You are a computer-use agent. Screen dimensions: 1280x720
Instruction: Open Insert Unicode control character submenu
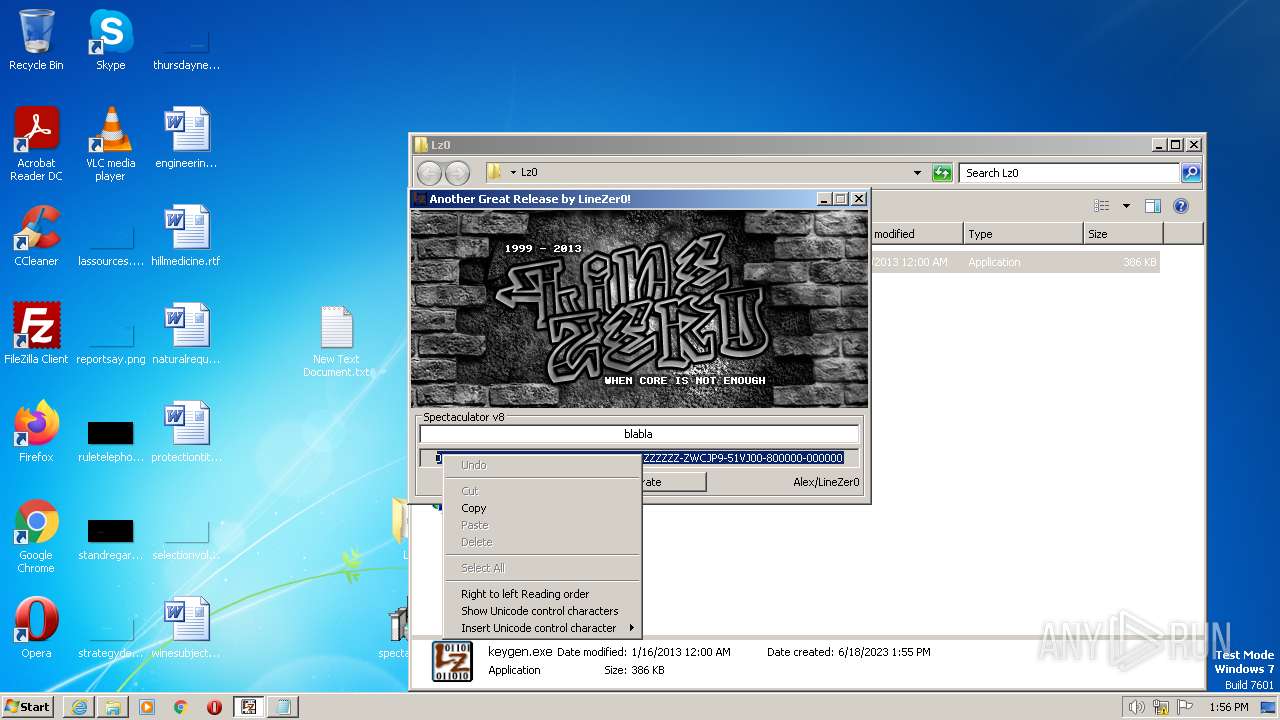coord(541,628)
